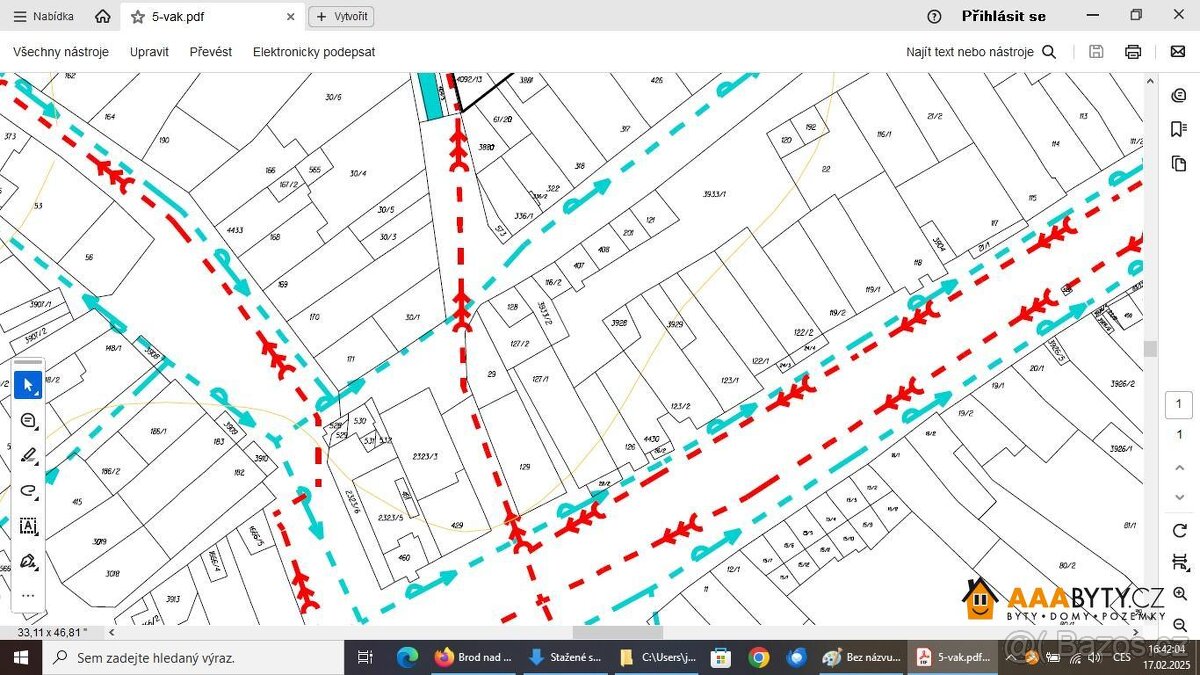Viewport: 1200px width, 675px height.
Task: Switch to the Převést tab
Action: [210, 52]
